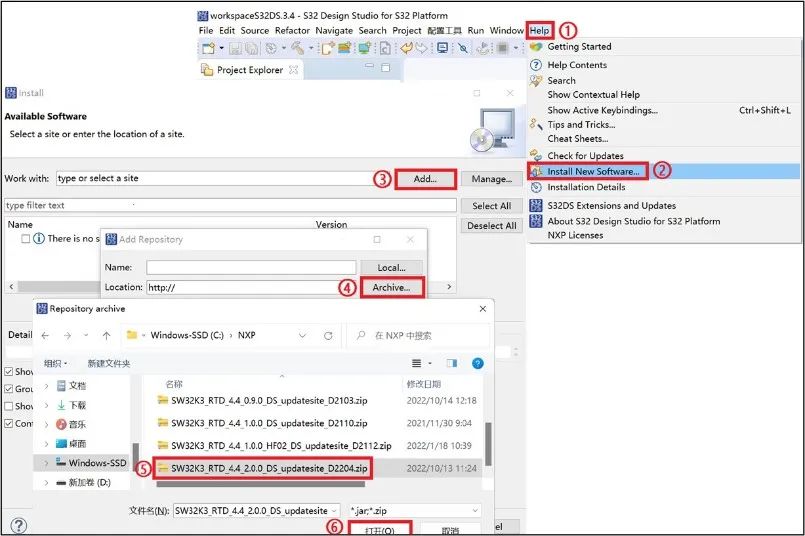The width and height of the screenshot is (805, 536).
Task: Expand the 文档 tree node
Action: 46,386
